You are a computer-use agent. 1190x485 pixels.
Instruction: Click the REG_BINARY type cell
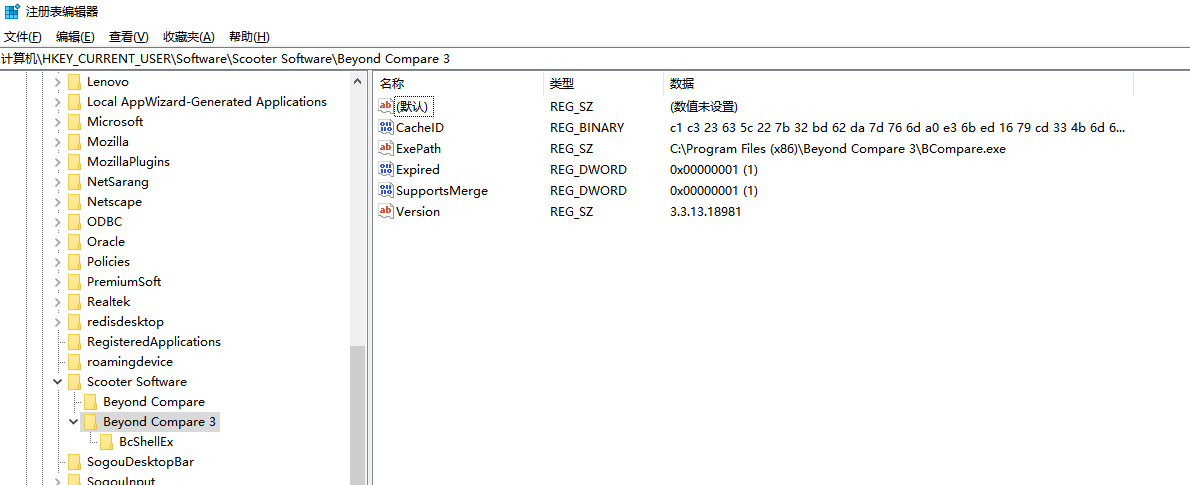click(x=587, y=128)
